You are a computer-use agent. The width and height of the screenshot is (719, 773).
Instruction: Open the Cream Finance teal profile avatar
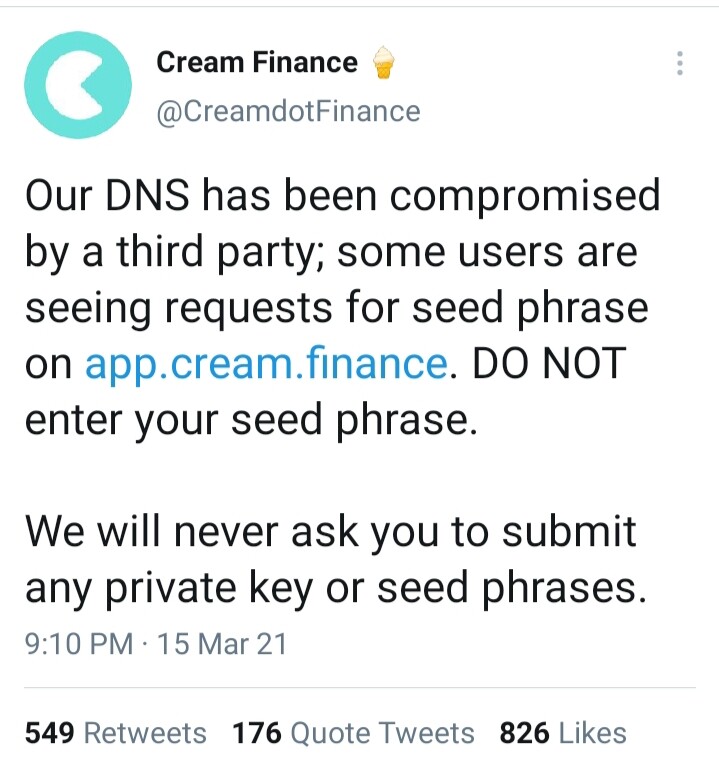coord(78,85)
